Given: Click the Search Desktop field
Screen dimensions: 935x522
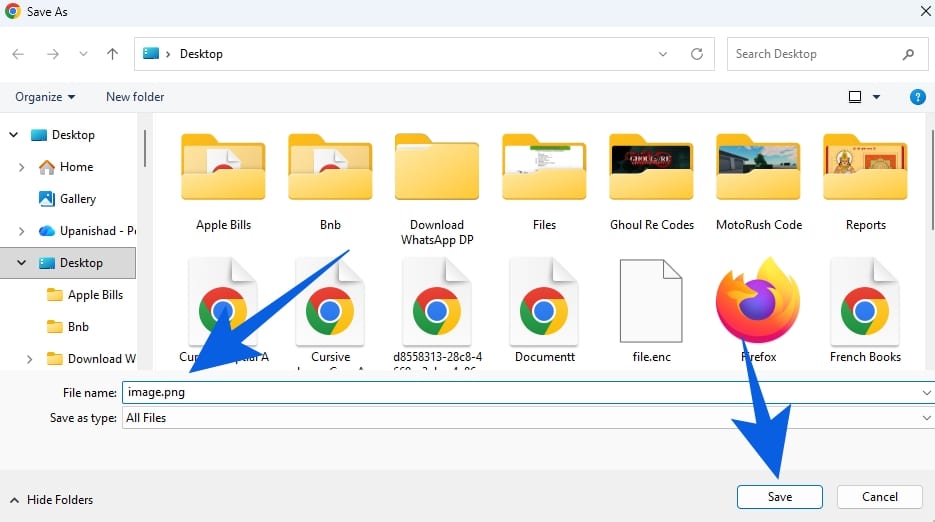Looking at the screenshot, I should 827,54.
